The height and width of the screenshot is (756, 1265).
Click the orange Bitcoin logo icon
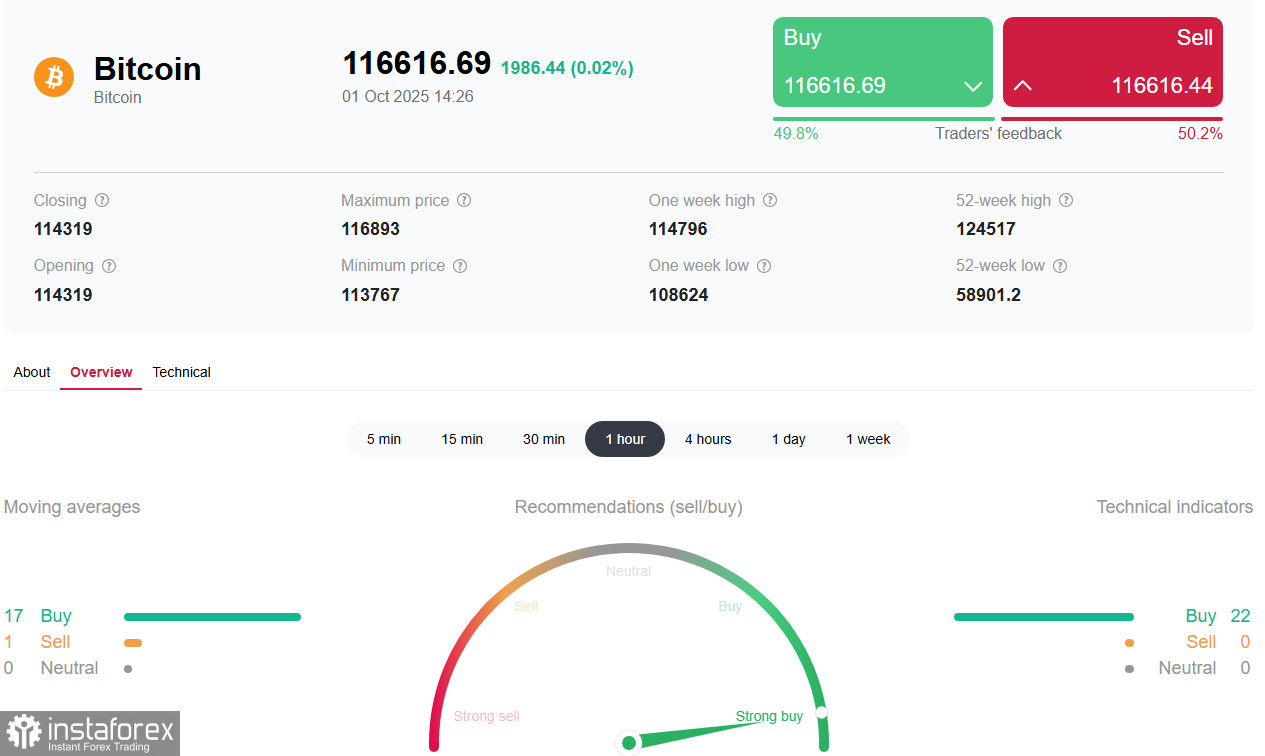pyautogui.click(x=54, y=77)
